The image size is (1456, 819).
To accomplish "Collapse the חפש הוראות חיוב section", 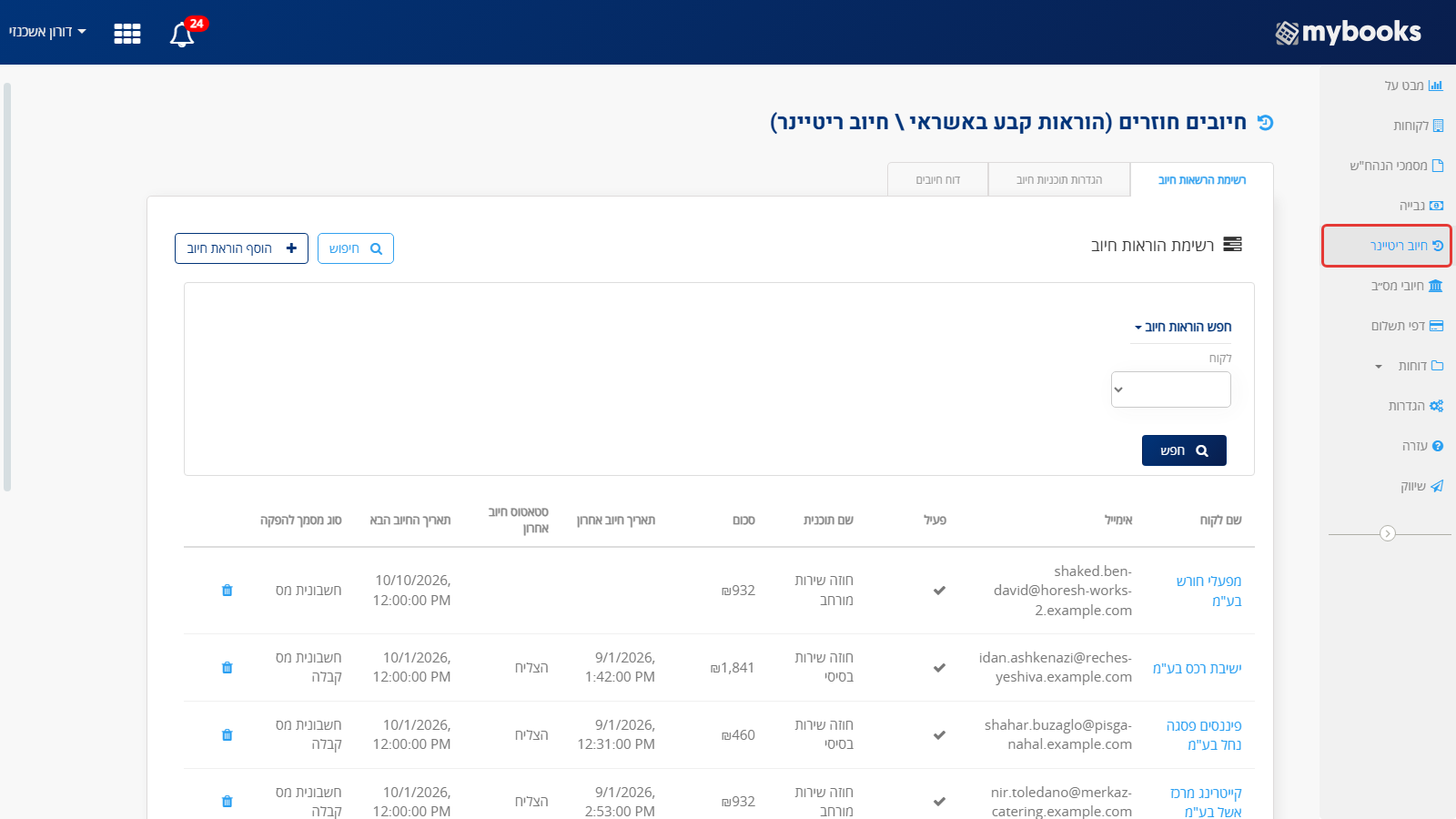I will coord(1182,327).
